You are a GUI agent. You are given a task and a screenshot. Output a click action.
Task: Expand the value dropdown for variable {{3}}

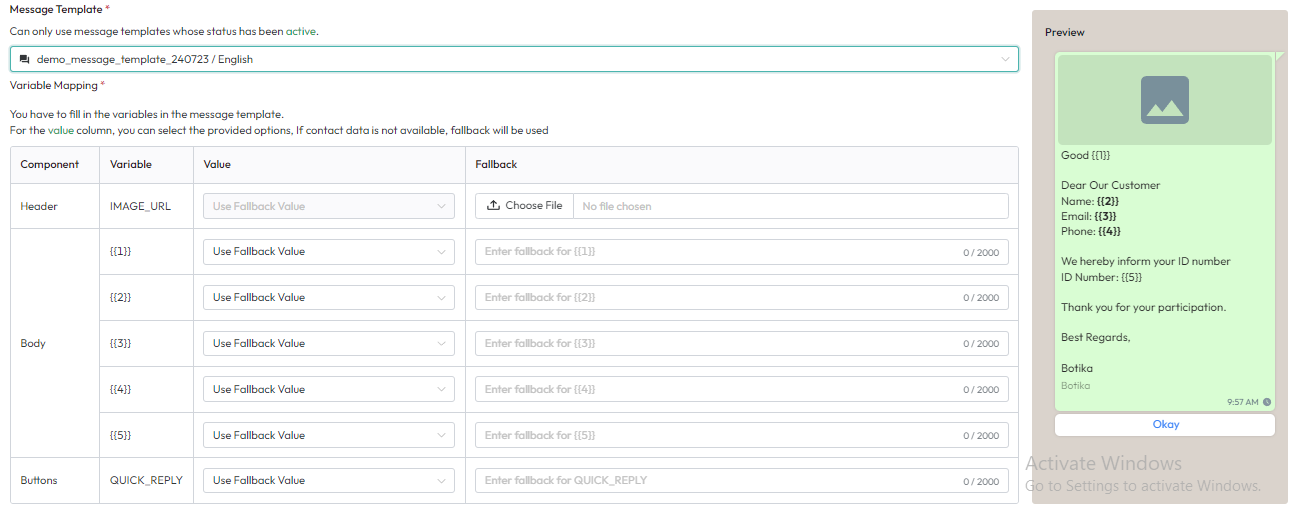pos(328,344)
